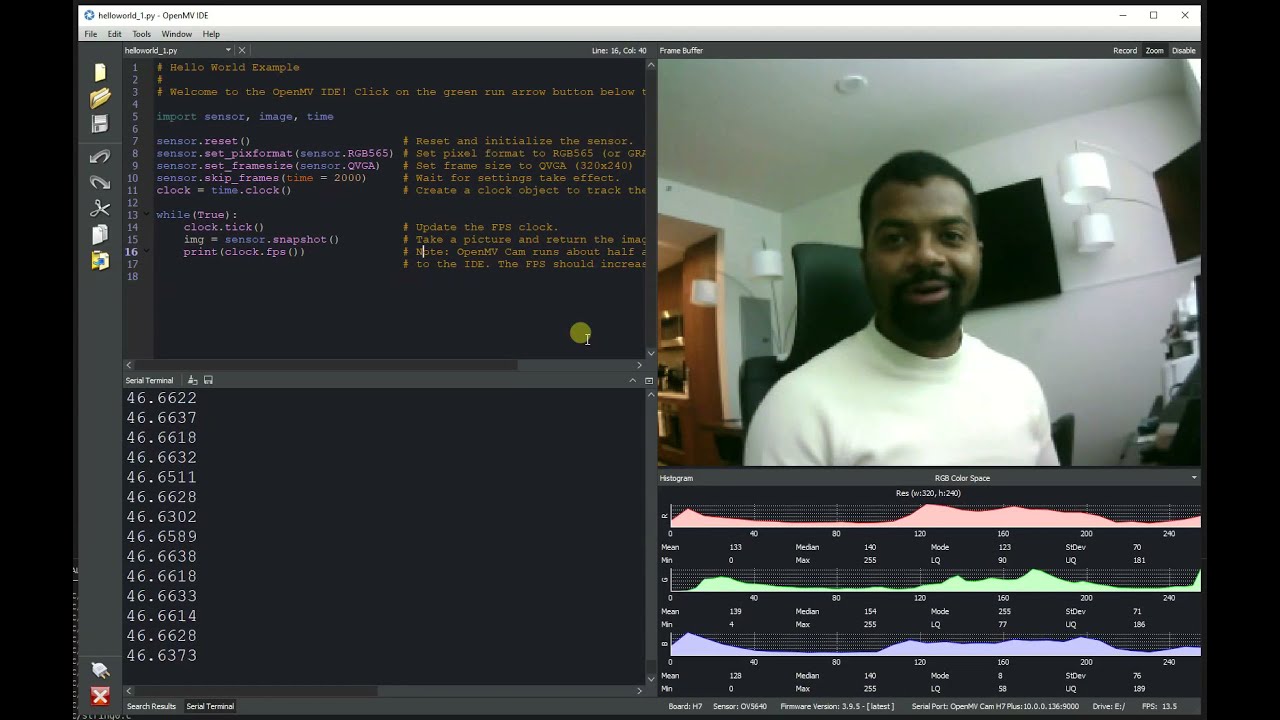Click the green channel histogram graph
This screenshot has width=1280, height=720.
(x=935, y=579)
